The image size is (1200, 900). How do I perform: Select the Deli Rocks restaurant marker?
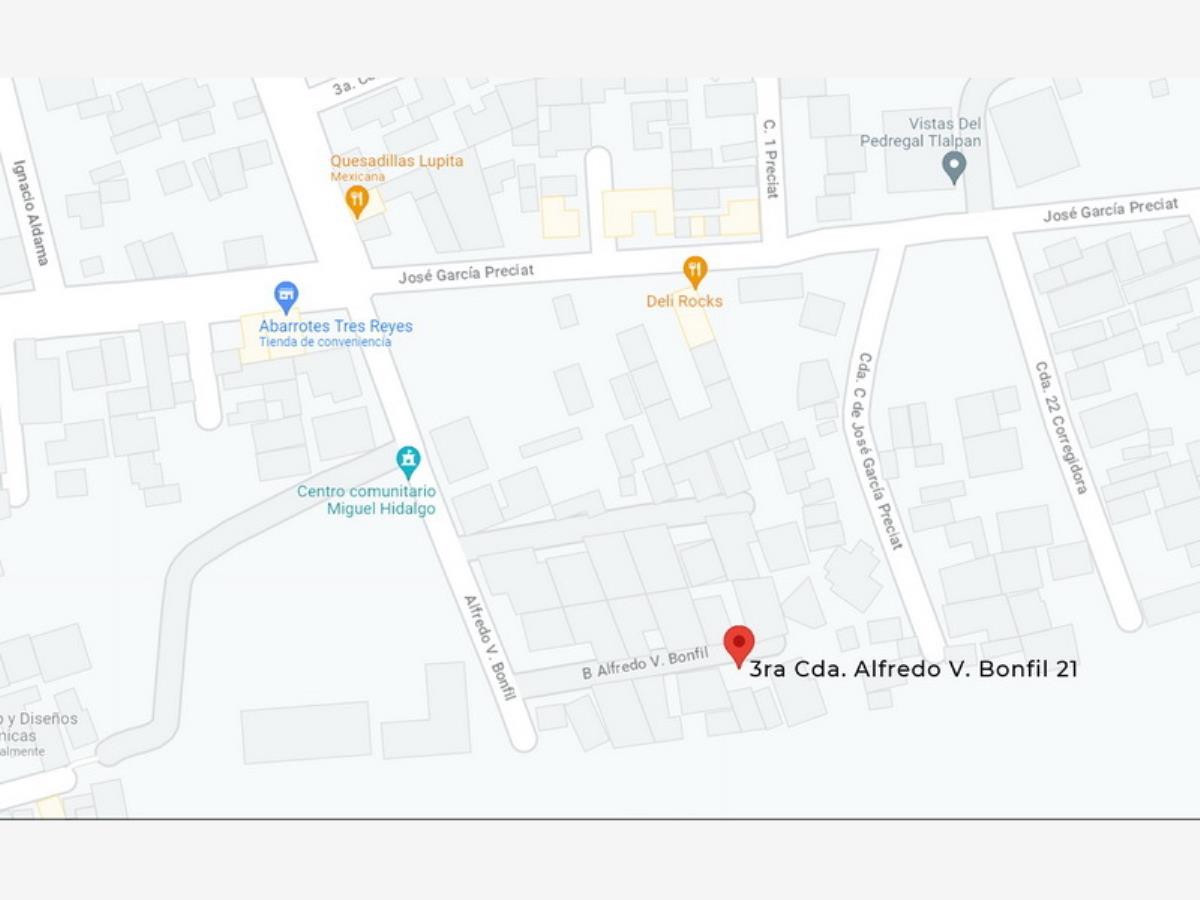[695, 272]
